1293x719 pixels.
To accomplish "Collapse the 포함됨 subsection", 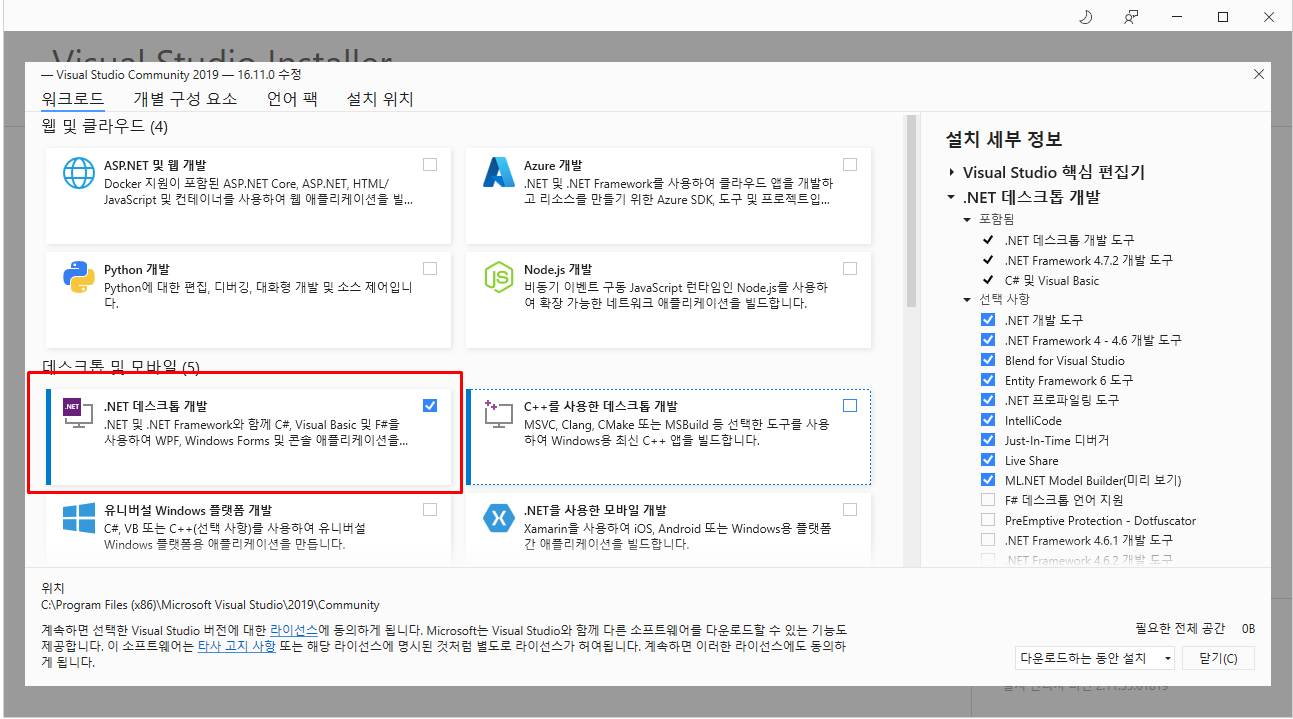I will [967, 219].
